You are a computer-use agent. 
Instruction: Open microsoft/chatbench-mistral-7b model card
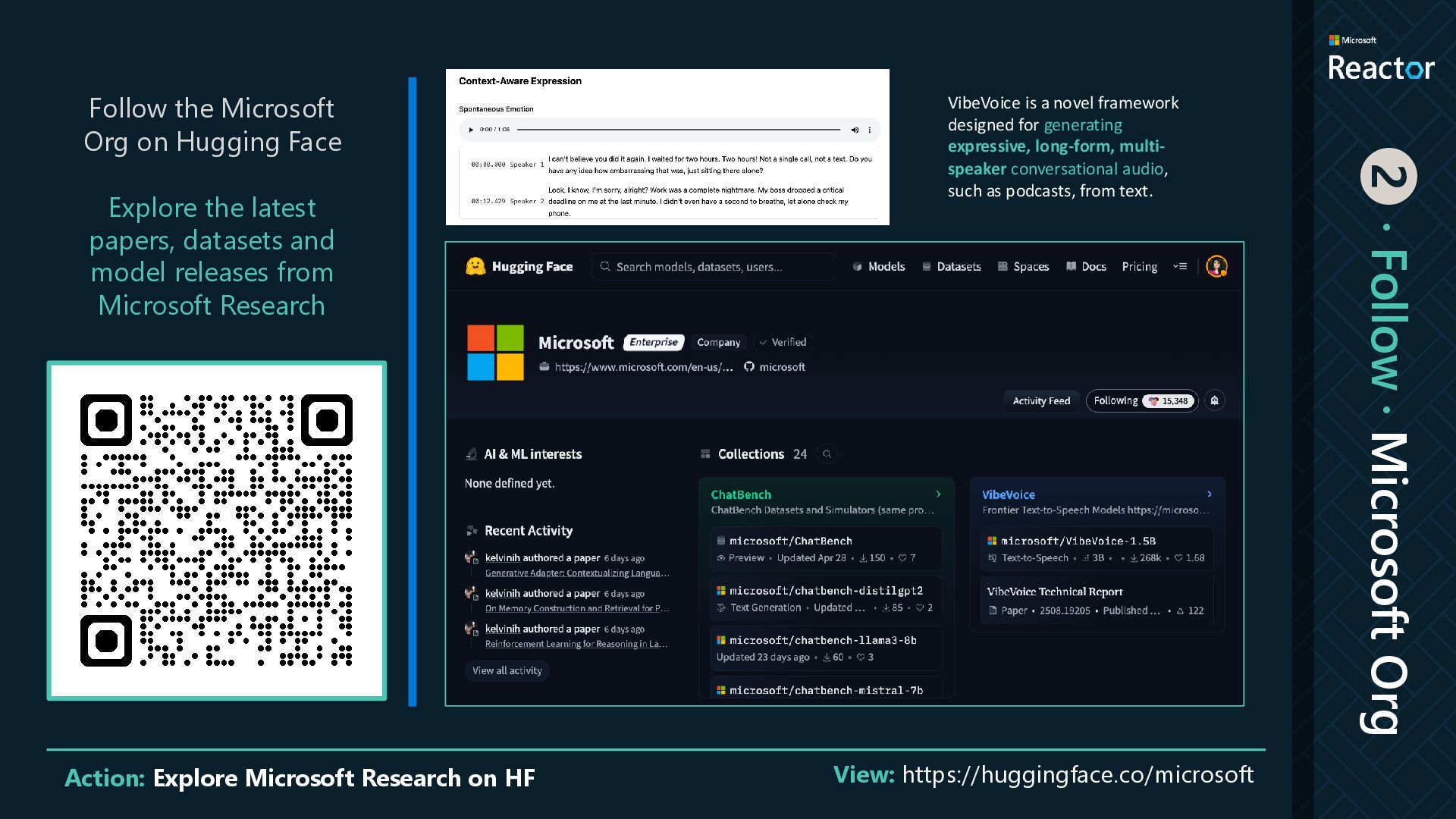[x=826, y=686]
